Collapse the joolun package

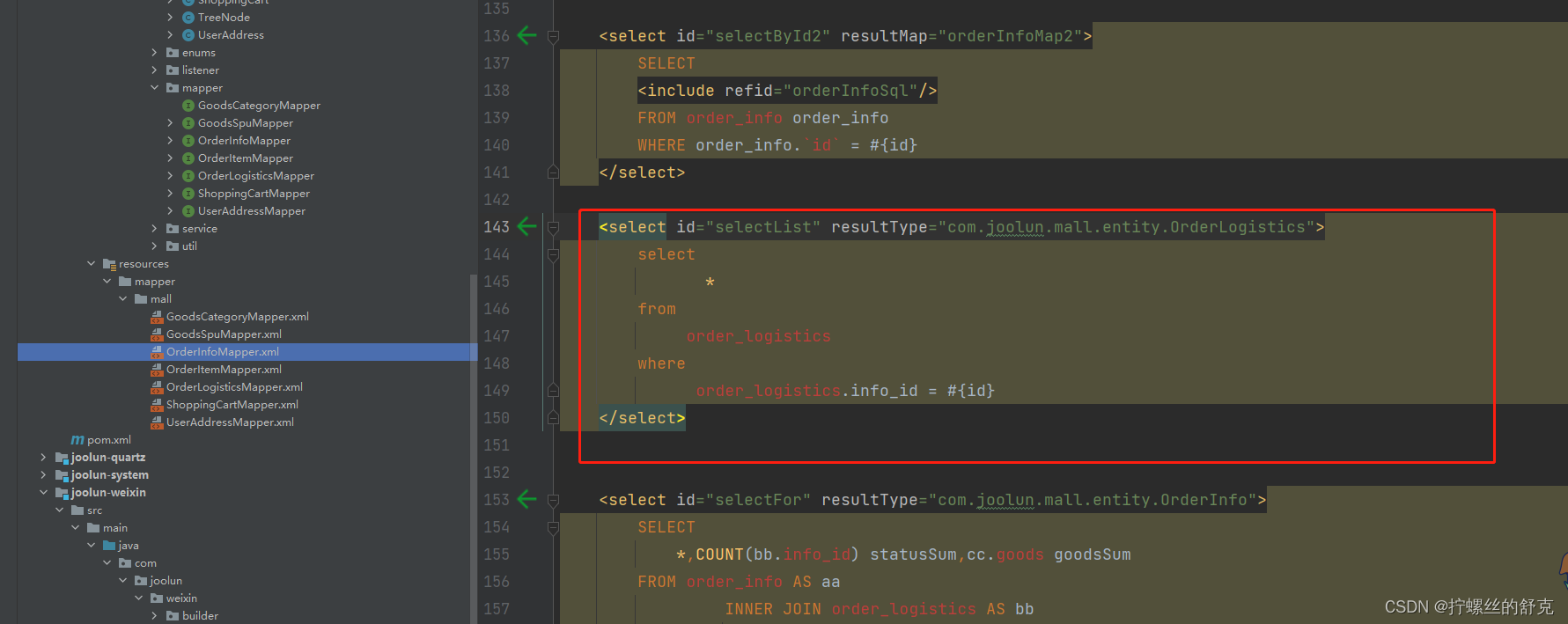tap(123, 580)
